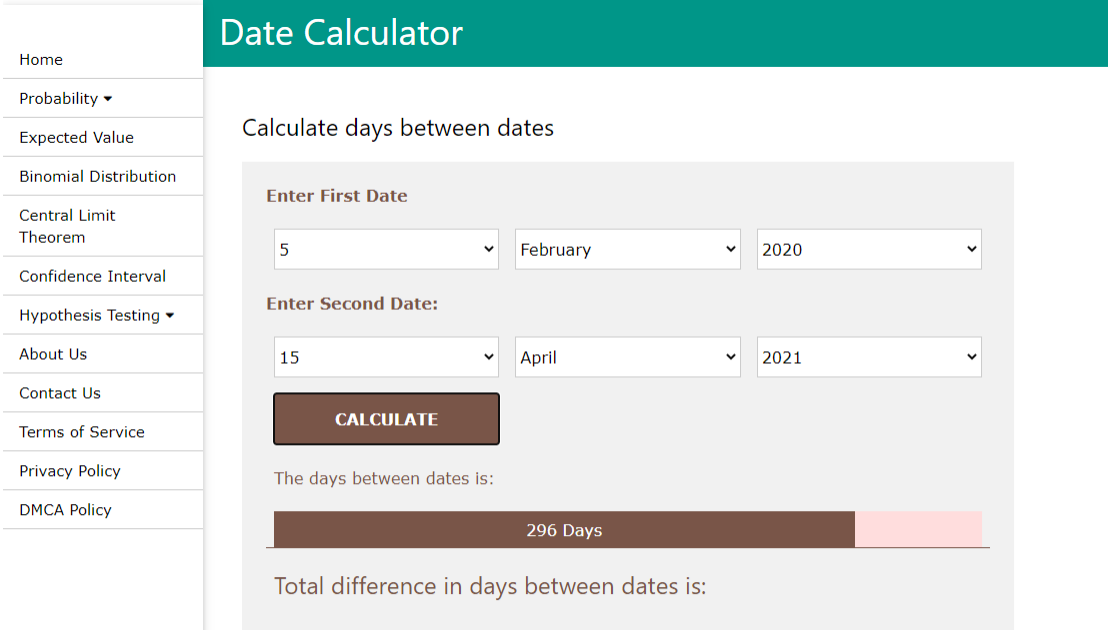This screenshot has height=630, width=1108.
Task: Expand the Hypothesis Testing caret
Action: point(170,316)
